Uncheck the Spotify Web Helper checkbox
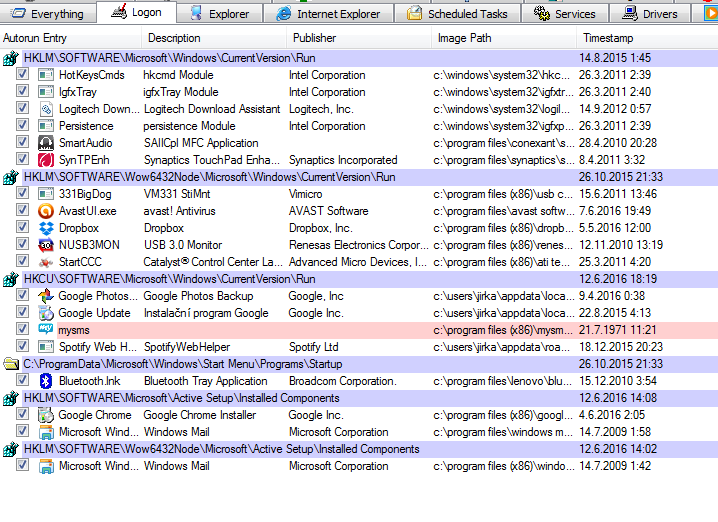718x522 pixels. pos(22,346)
